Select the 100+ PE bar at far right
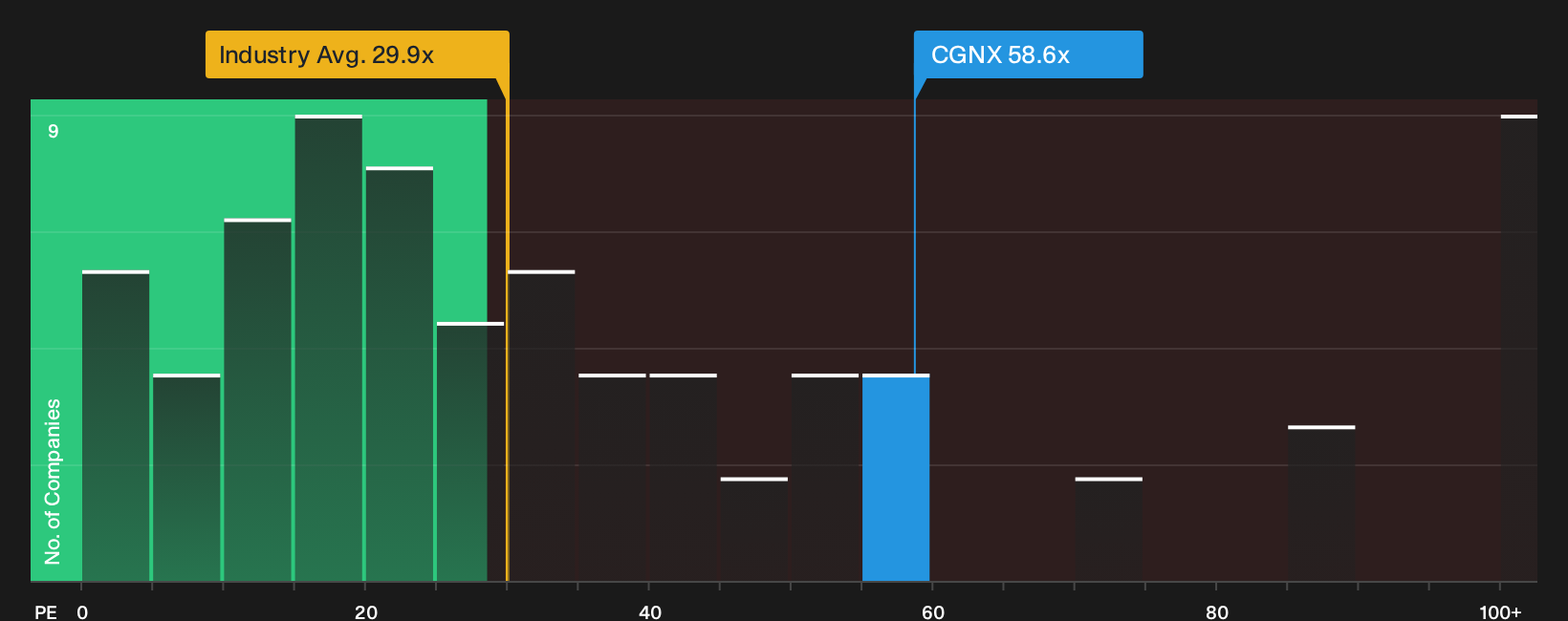This screenshot has height=621, width=1568. click(x=1518, y=348)
